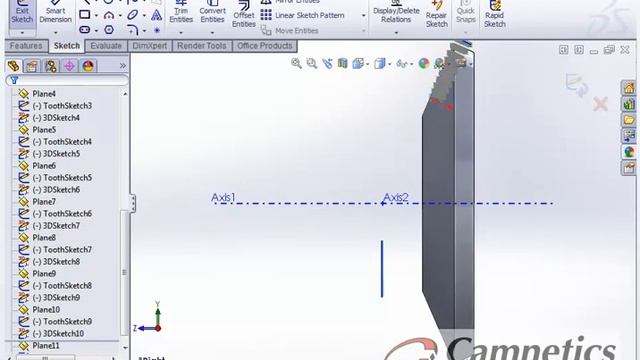Select the Sketch tab

point(67,46)
